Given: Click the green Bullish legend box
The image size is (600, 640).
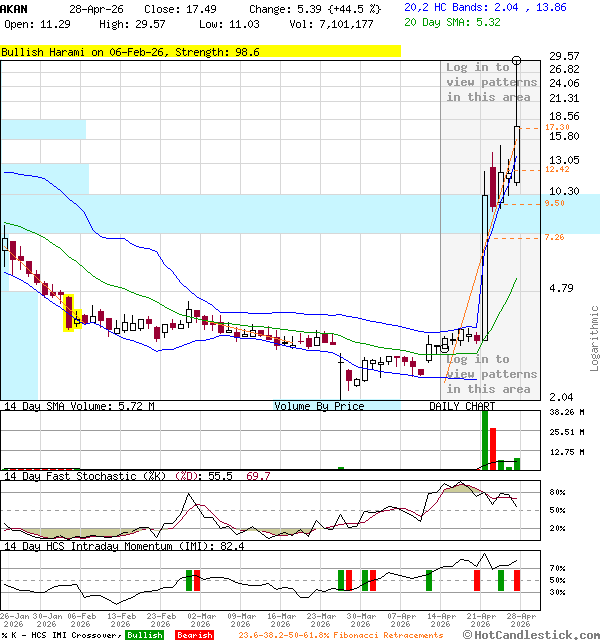Looking at the screenshot, I should pos(145,635).
